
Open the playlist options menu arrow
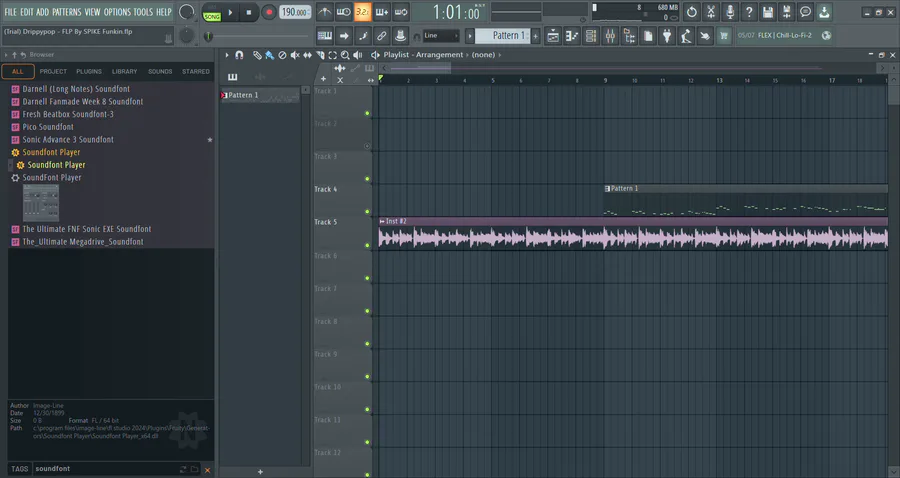pyautogui.click(x=227, y=55)
